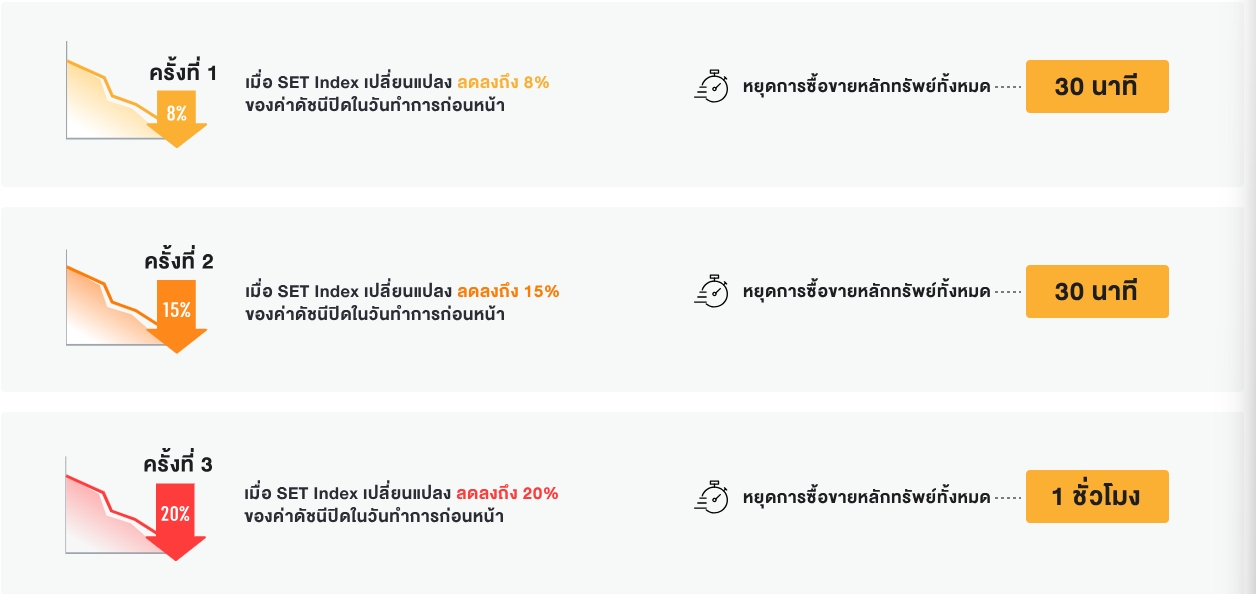Click the highlighted ลดลงถึง 8% text
The height and width of the screenshot is (594, 1256).
pyautogui.click(x=503, y=83)
